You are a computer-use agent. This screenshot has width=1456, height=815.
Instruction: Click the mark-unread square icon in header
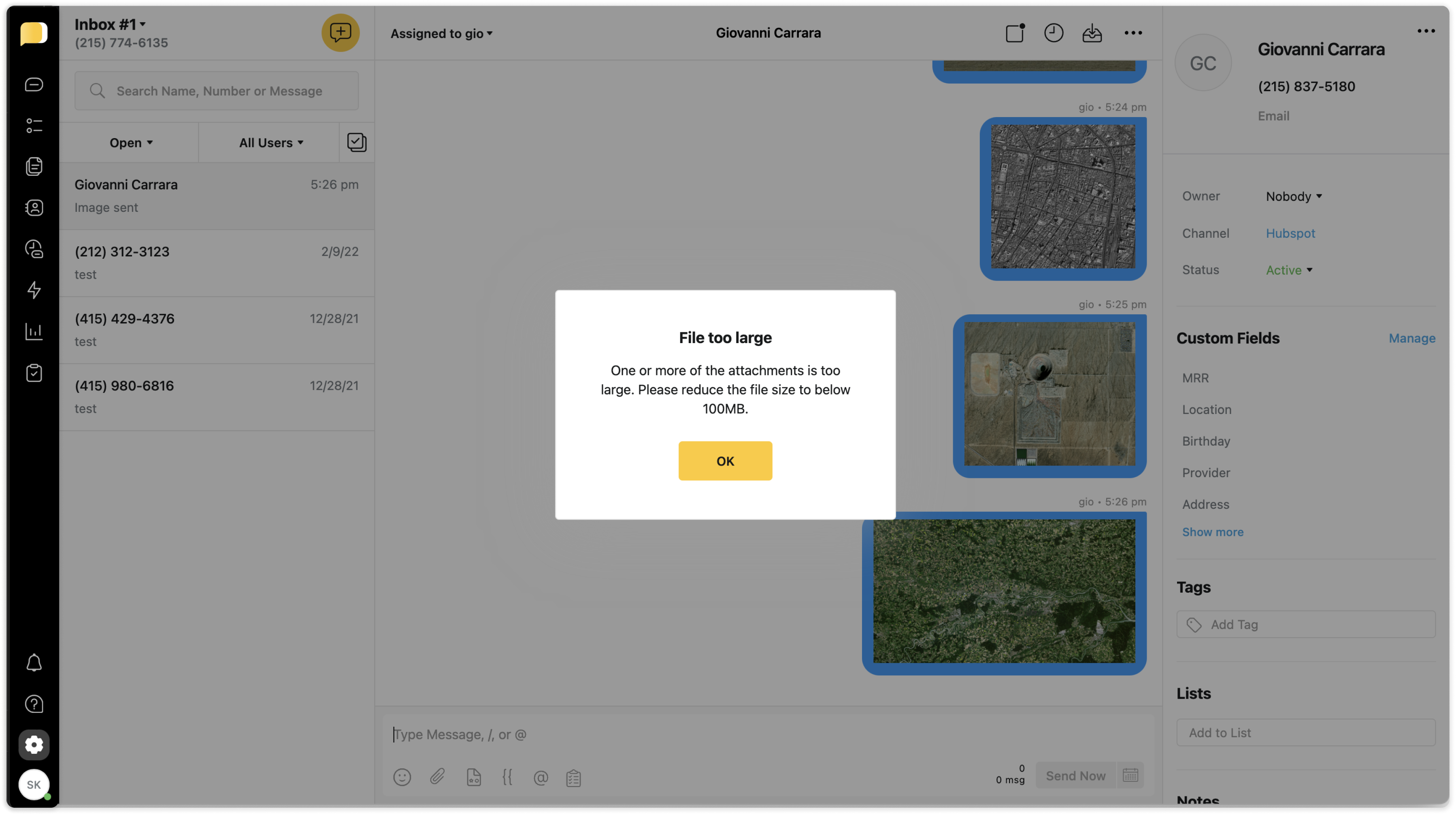(x=1015, y=33)
